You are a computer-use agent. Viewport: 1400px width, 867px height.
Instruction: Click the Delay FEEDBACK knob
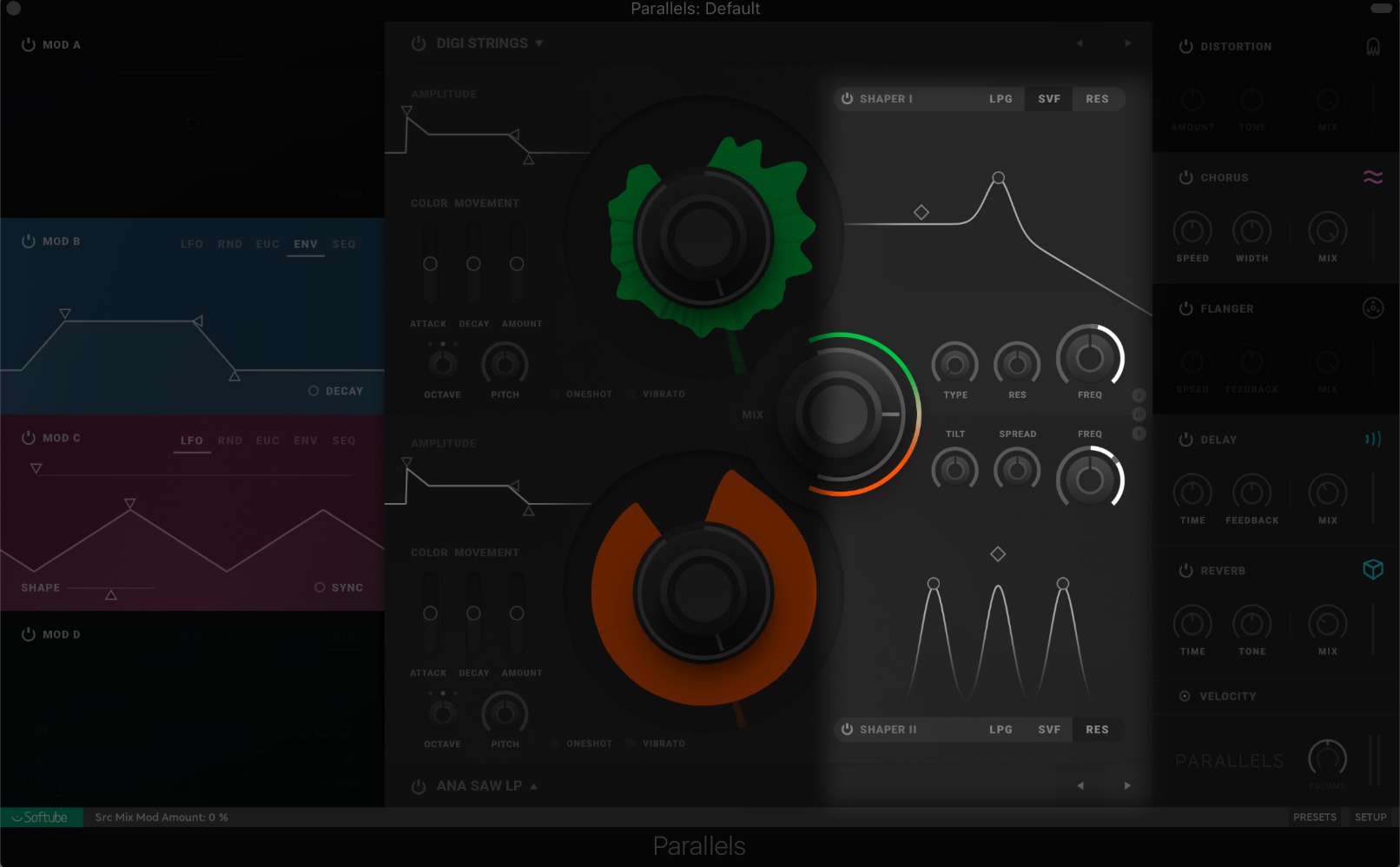pos(1251,493)
